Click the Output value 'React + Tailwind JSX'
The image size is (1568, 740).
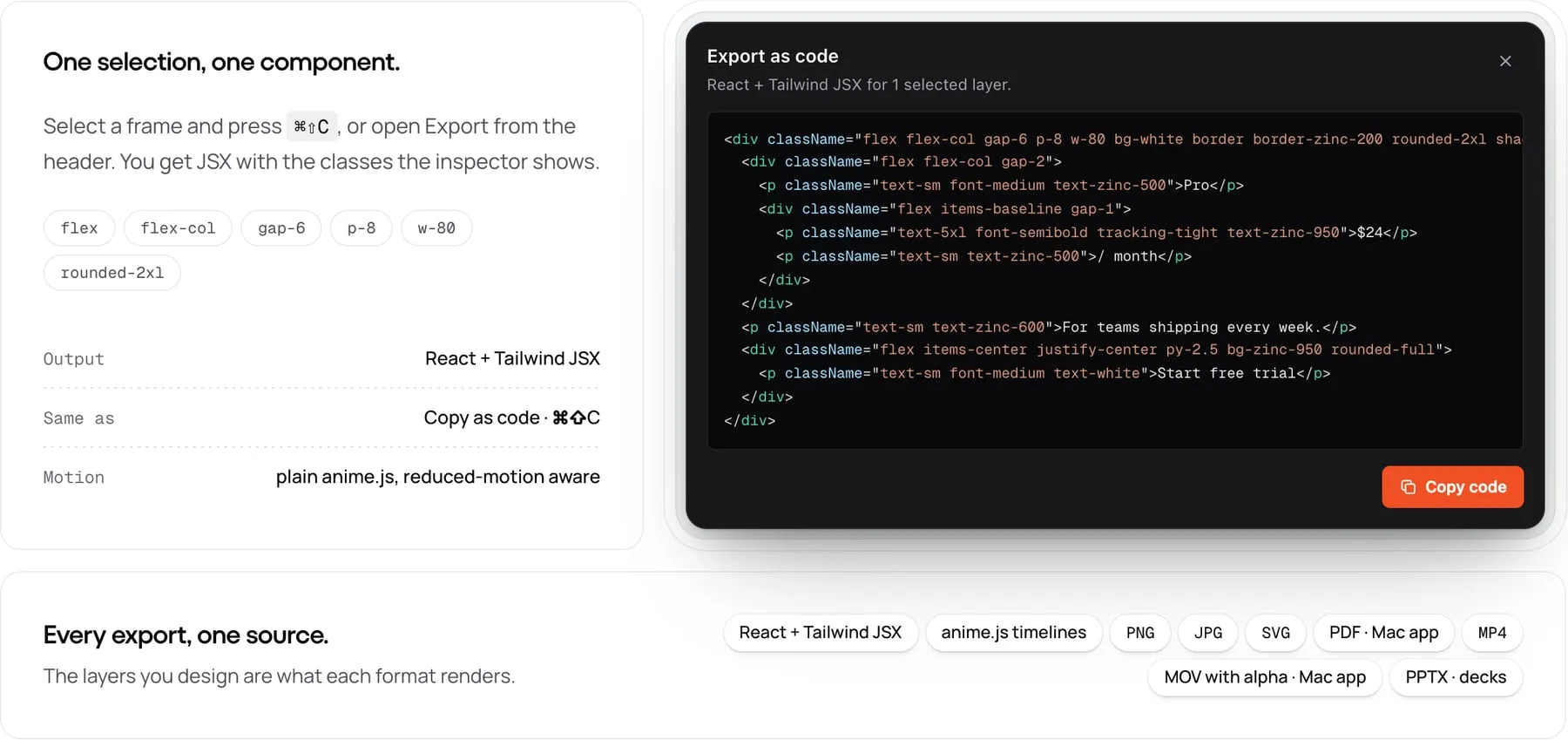(512, 358)
